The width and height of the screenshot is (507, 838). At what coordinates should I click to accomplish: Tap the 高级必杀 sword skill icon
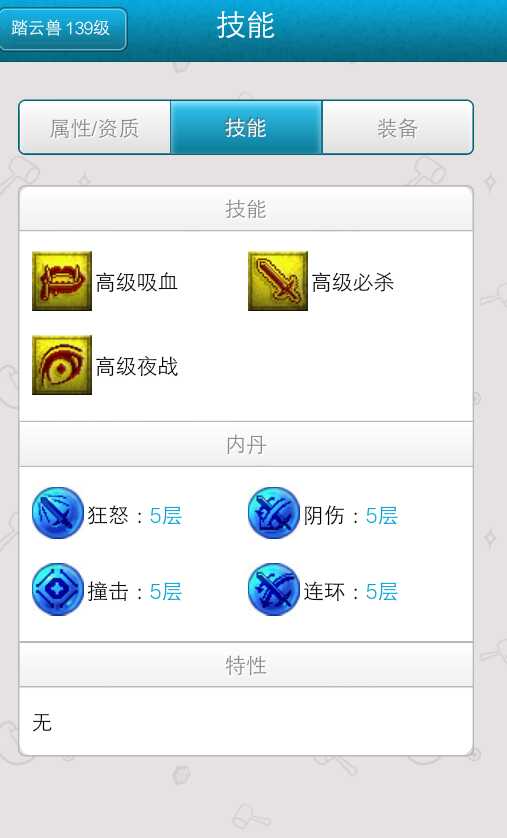pos(278,281)
